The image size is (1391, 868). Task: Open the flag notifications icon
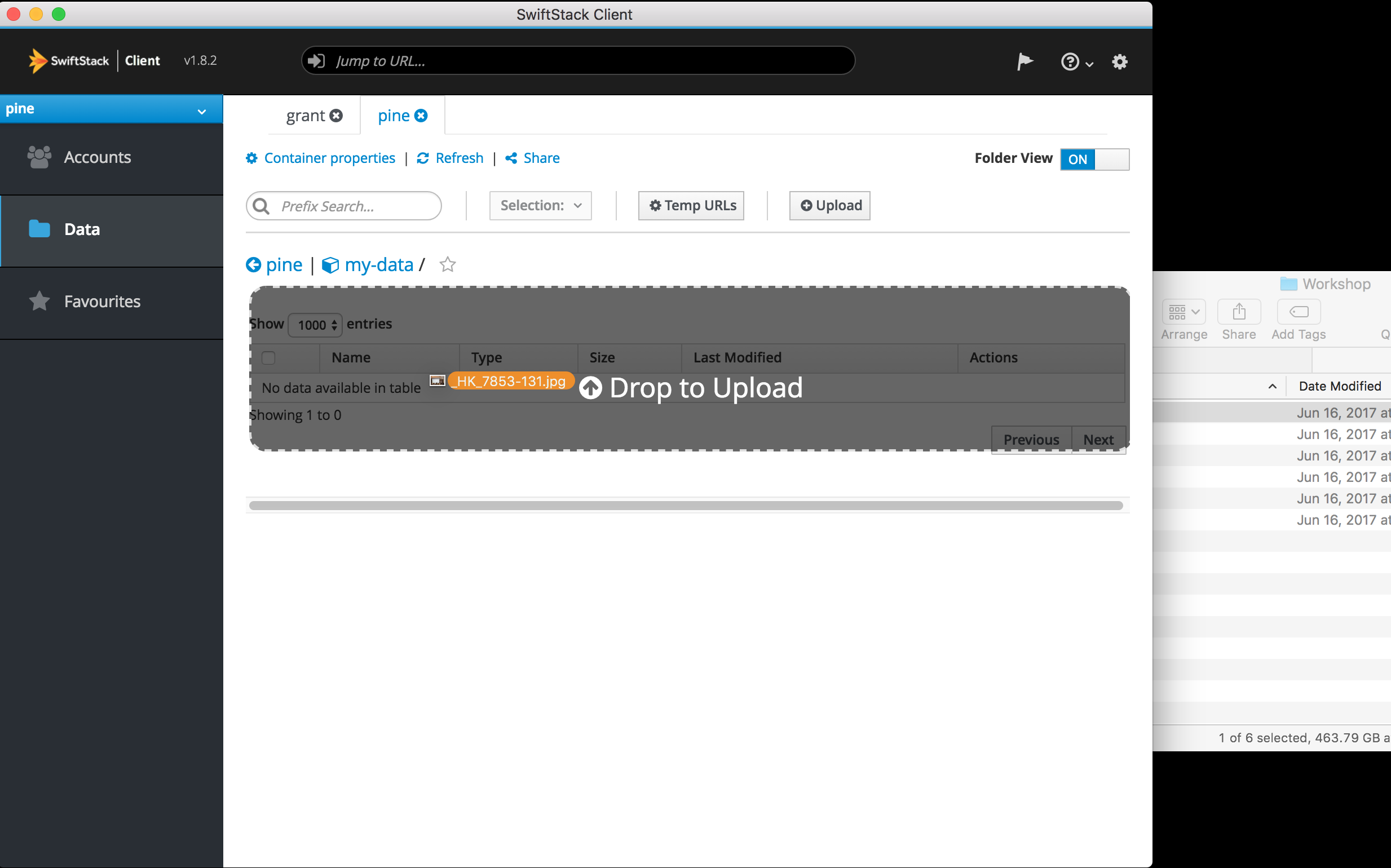1025,61
